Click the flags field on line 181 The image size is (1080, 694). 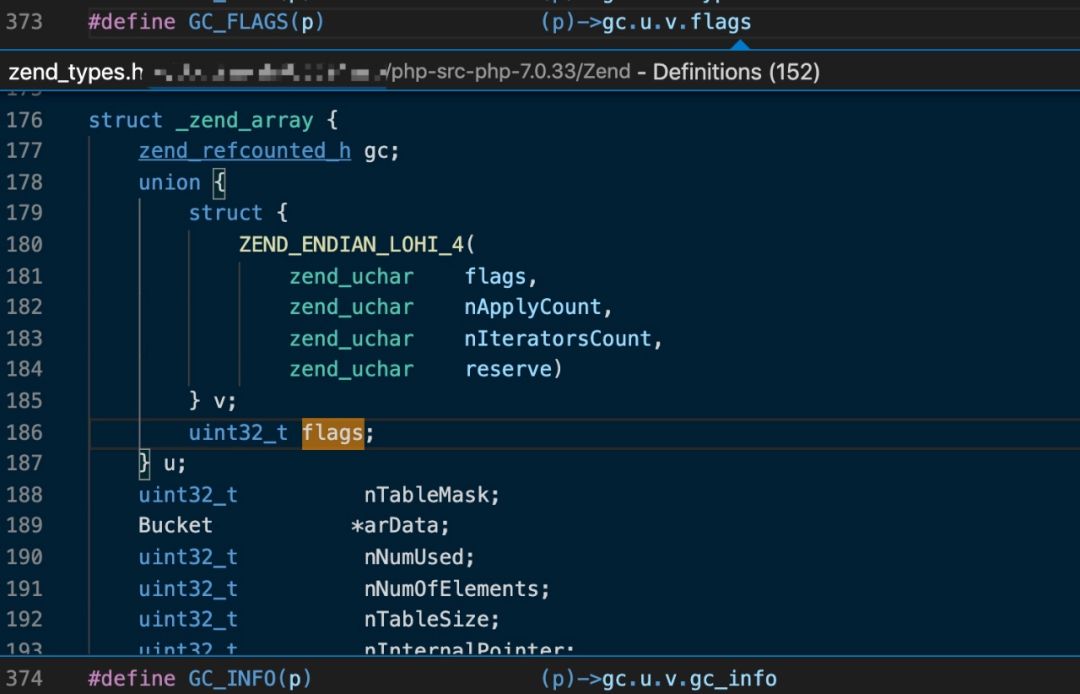pos(495,276)
